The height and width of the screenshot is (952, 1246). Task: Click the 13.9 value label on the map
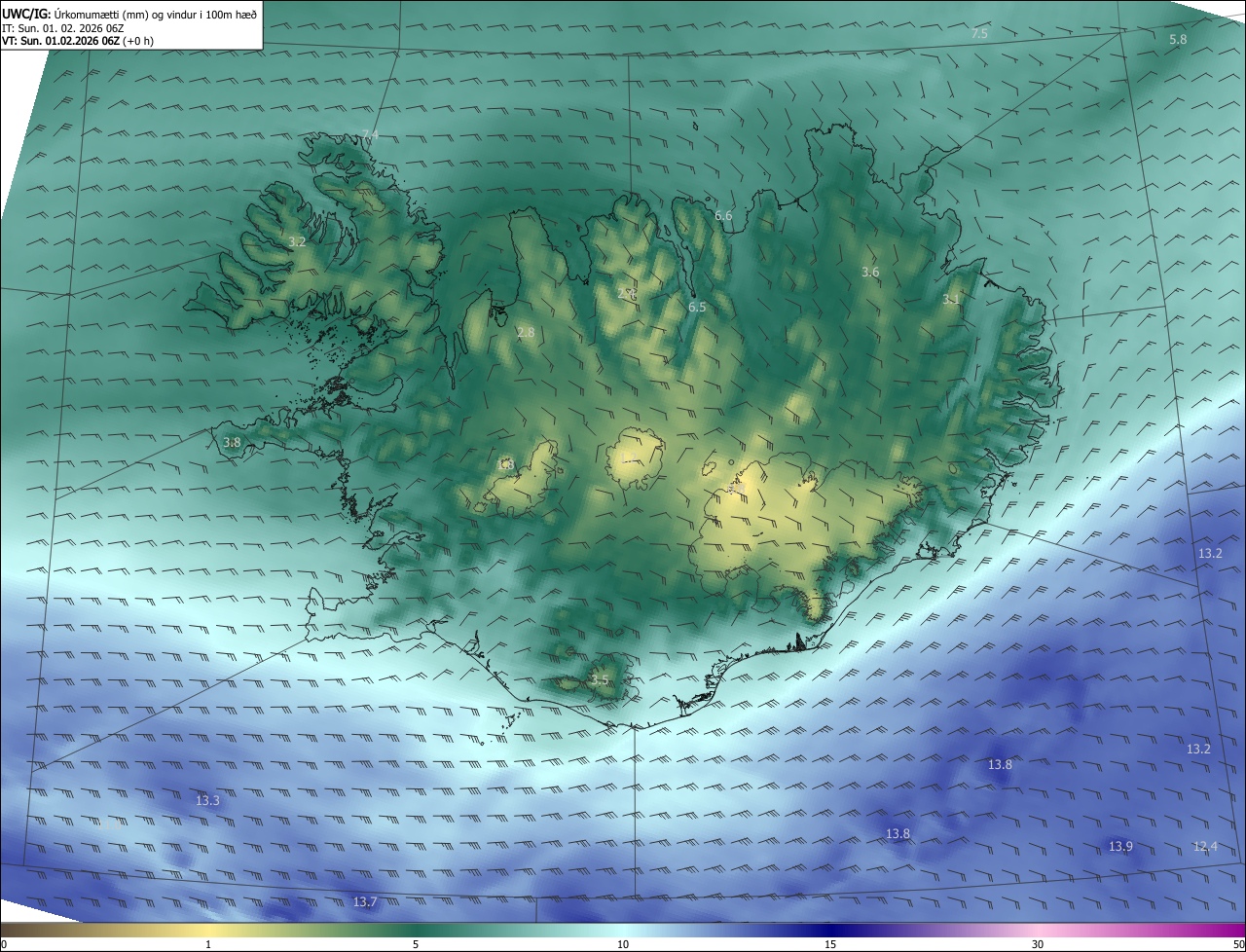[x=1120, y=847]
